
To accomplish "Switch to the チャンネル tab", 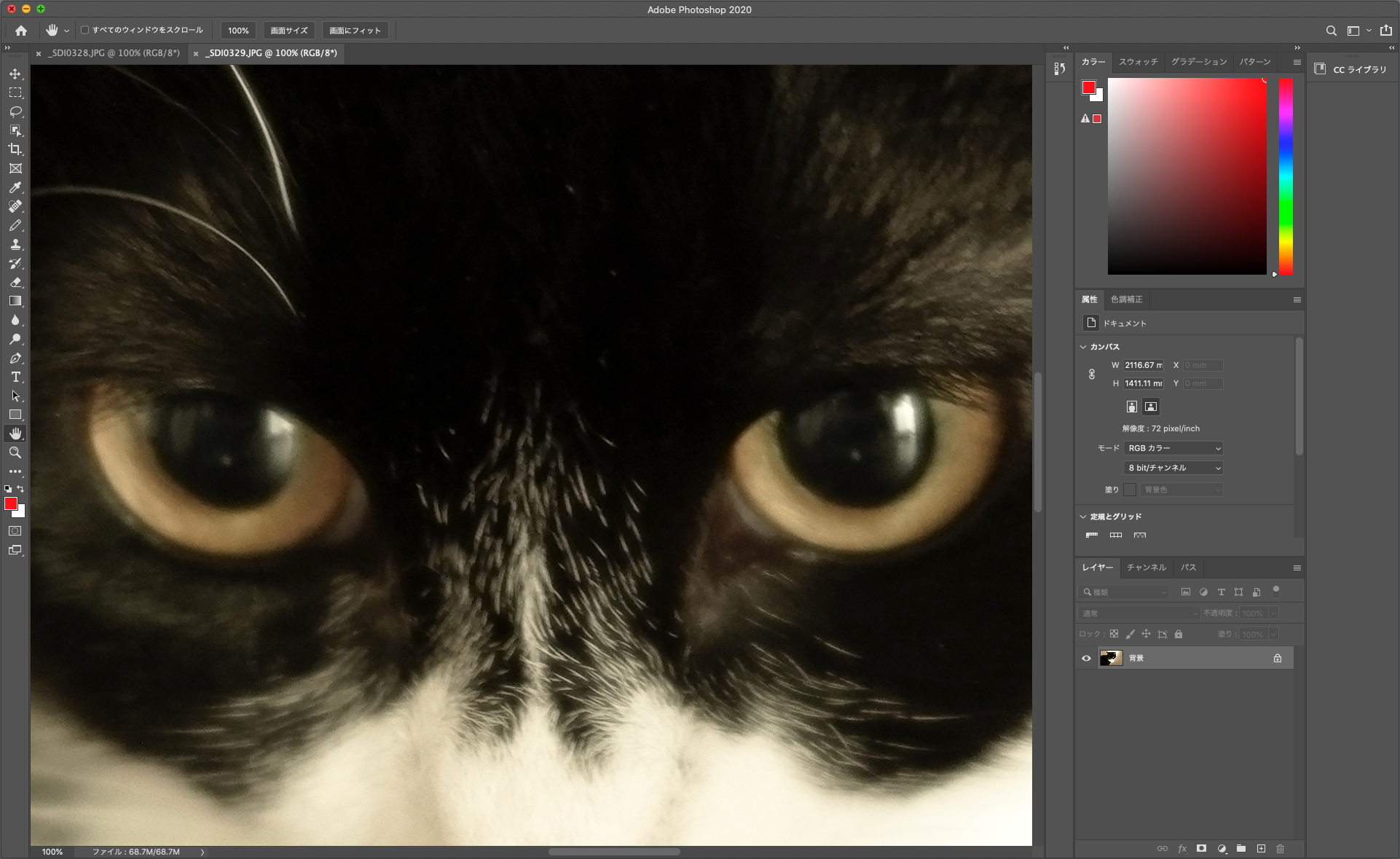I will 1146,567.
